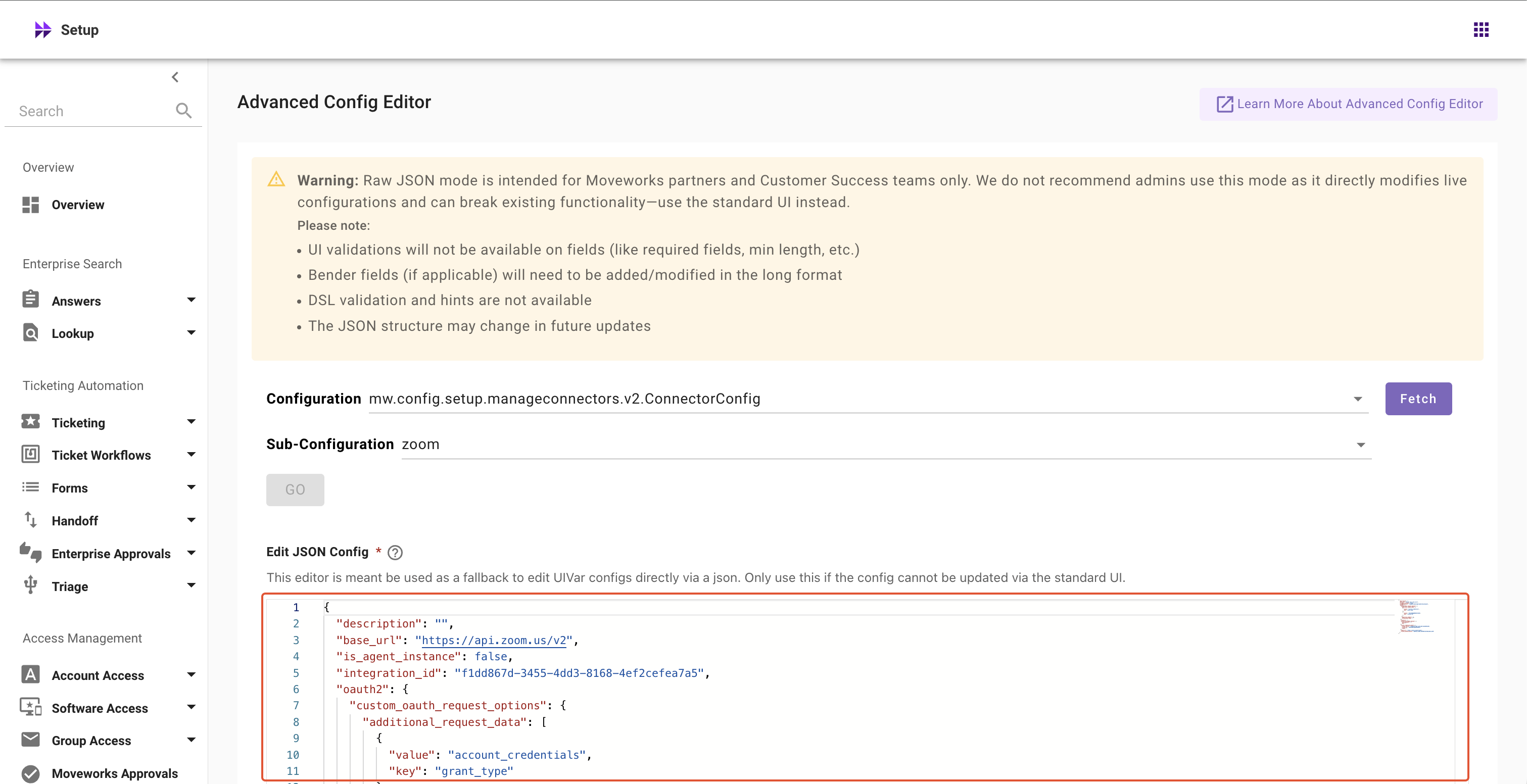The image size is (1527, 784).
Task: Open the Configuration dropdown
Action: (x=1357, y=399)
